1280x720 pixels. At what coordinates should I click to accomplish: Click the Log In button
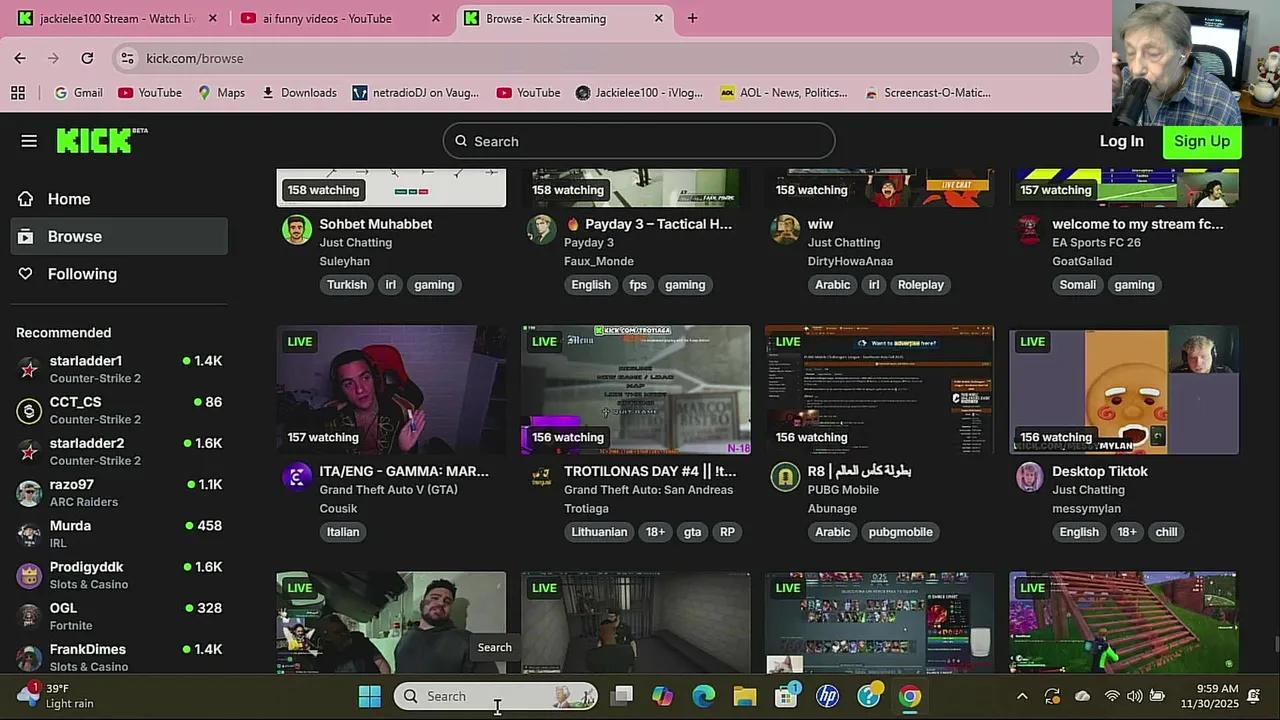point(1122,141)
